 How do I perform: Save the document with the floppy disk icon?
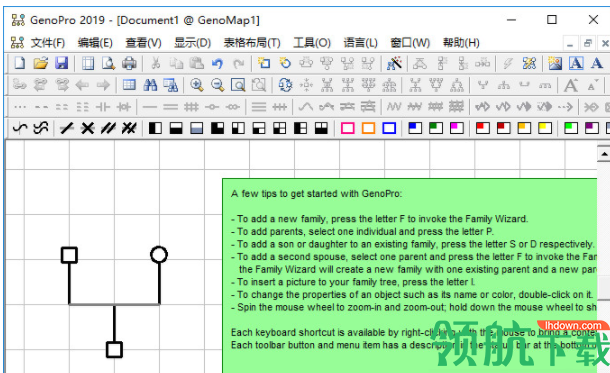click(x=61, y=63)
